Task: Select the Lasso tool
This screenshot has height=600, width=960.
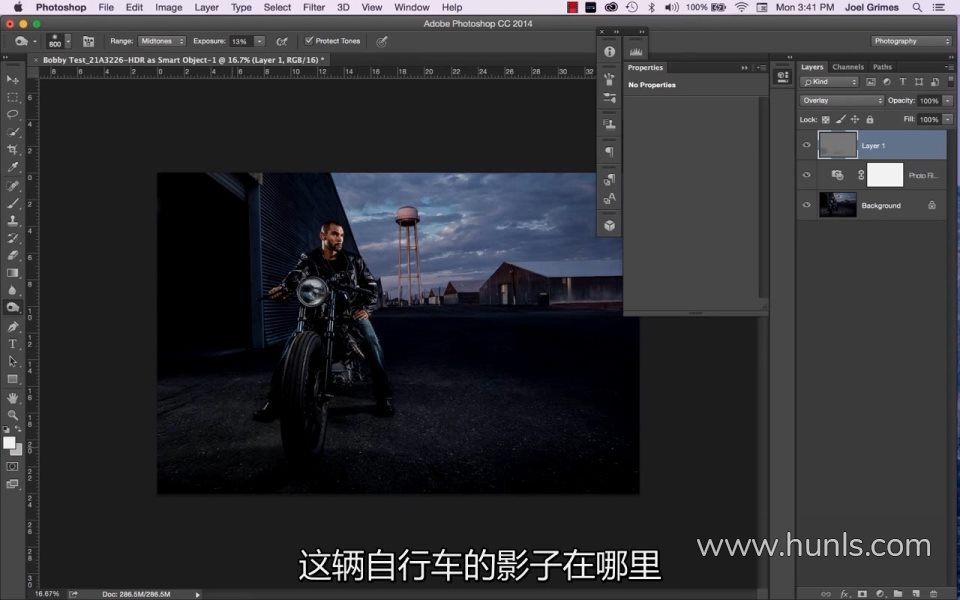Action: click(12, 114)
